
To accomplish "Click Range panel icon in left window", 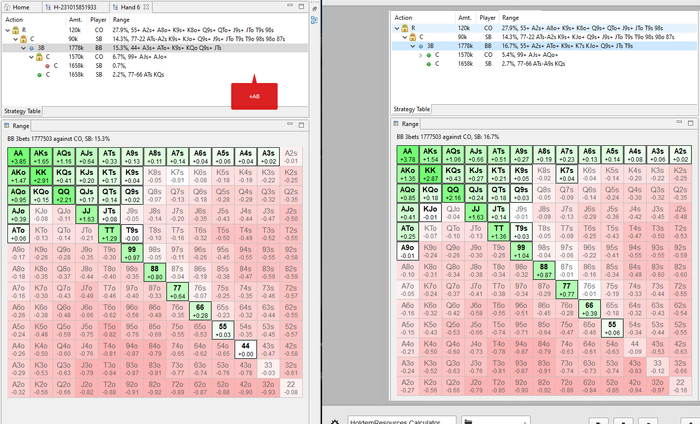I will [7, 125].
